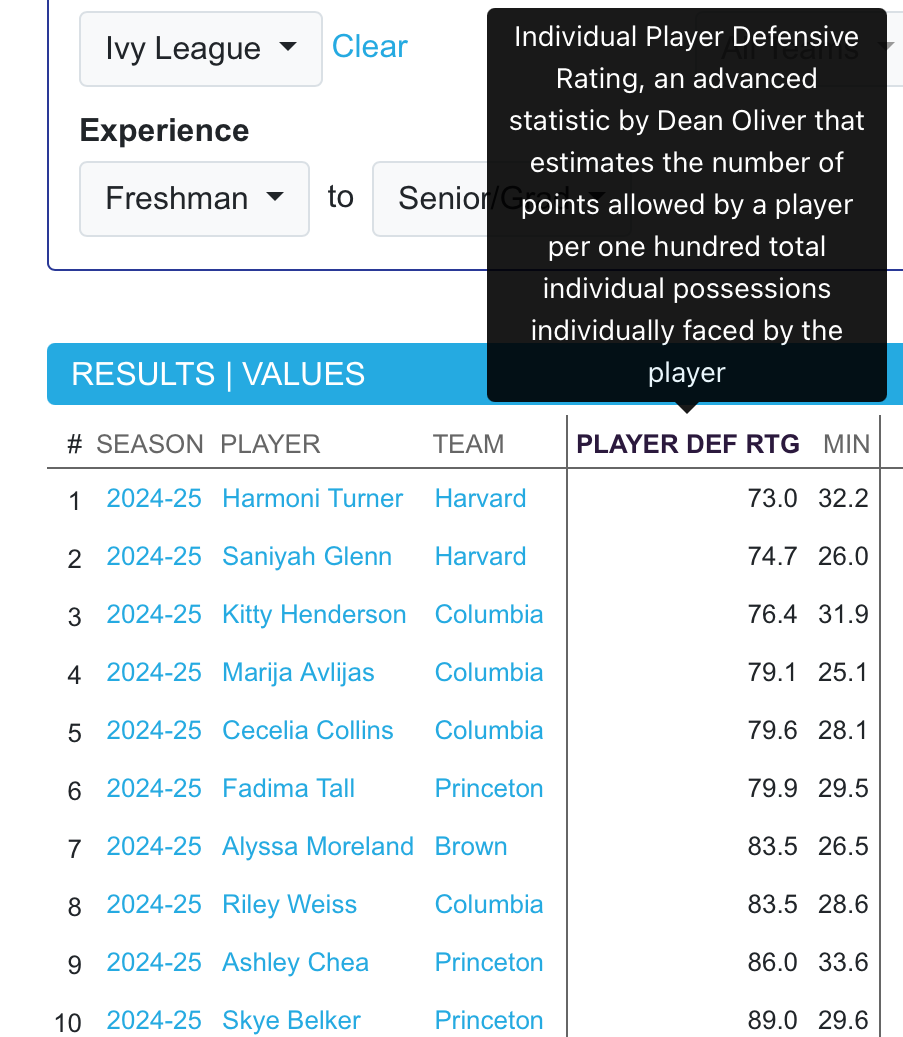
Task: Open Harvard team link in row one
Action: (x=480, y=499)
